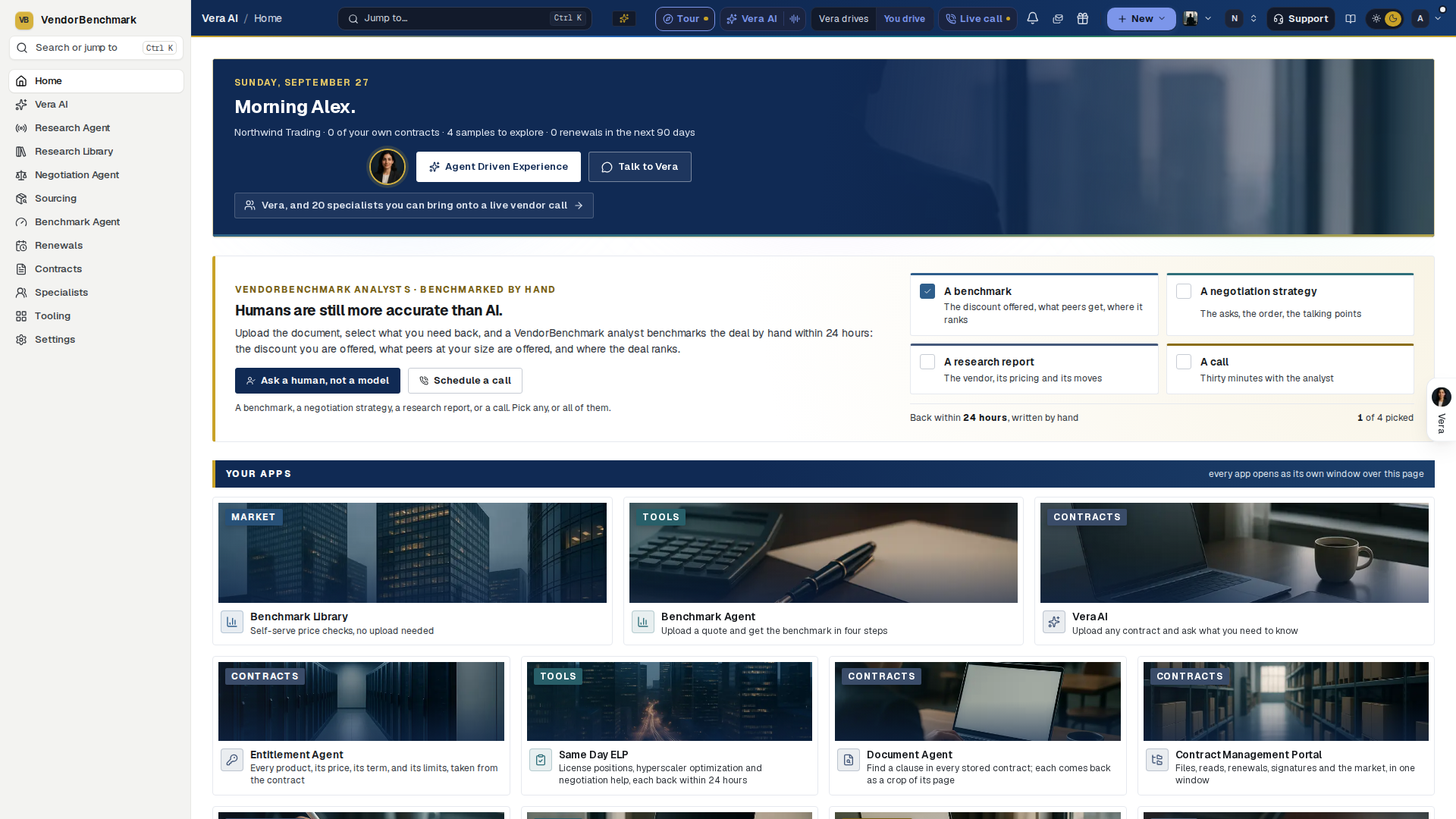The image size is (1456, 819).
Task: Open the organization picture dropdown
Action: pyautogui.click(x=1197, y=19)
